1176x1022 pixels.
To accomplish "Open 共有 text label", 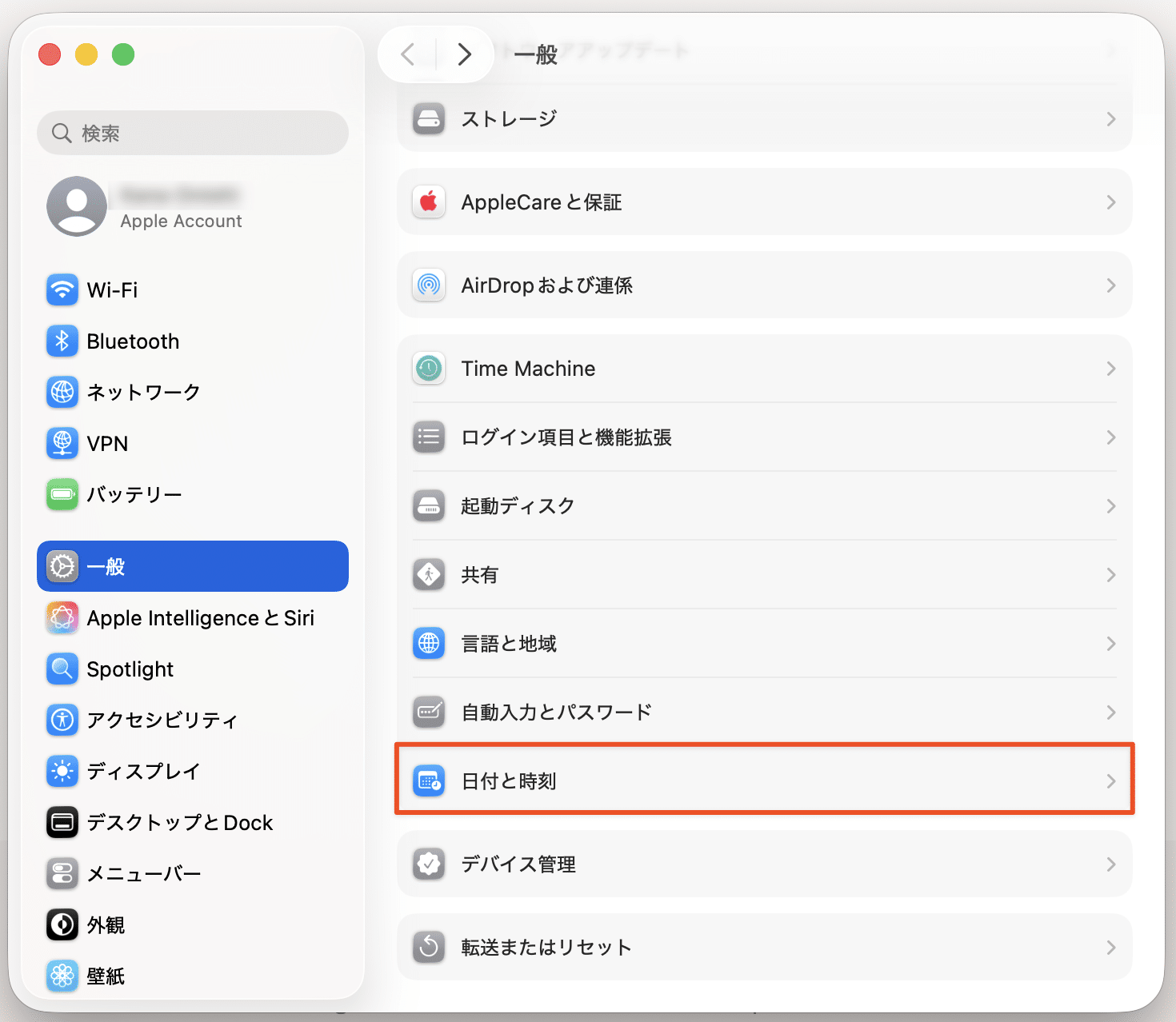I will (x=480, y=575).
